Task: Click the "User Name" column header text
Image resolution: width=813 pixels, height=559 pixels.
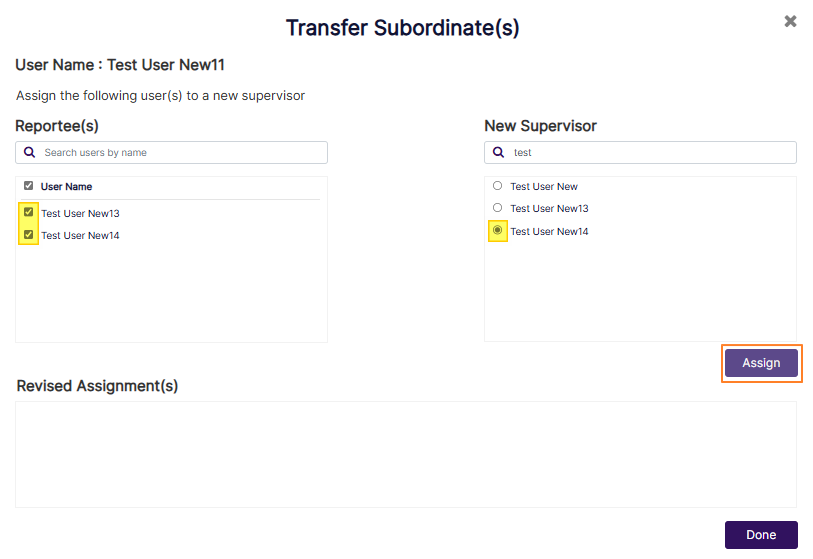Action: [x=67, y=187]
